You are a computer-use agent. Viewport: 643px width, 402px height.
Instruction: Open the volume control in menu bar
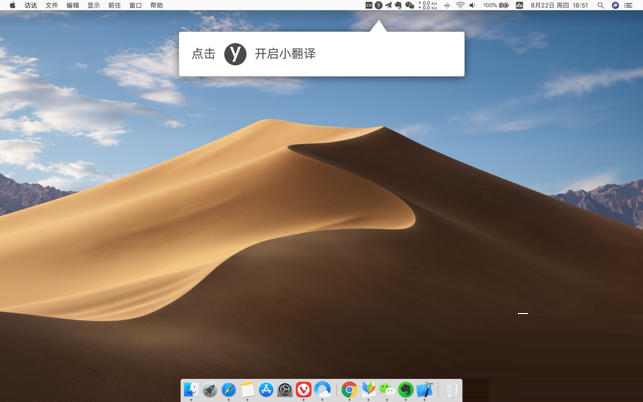pyautogui.click(x=472, y=5)
